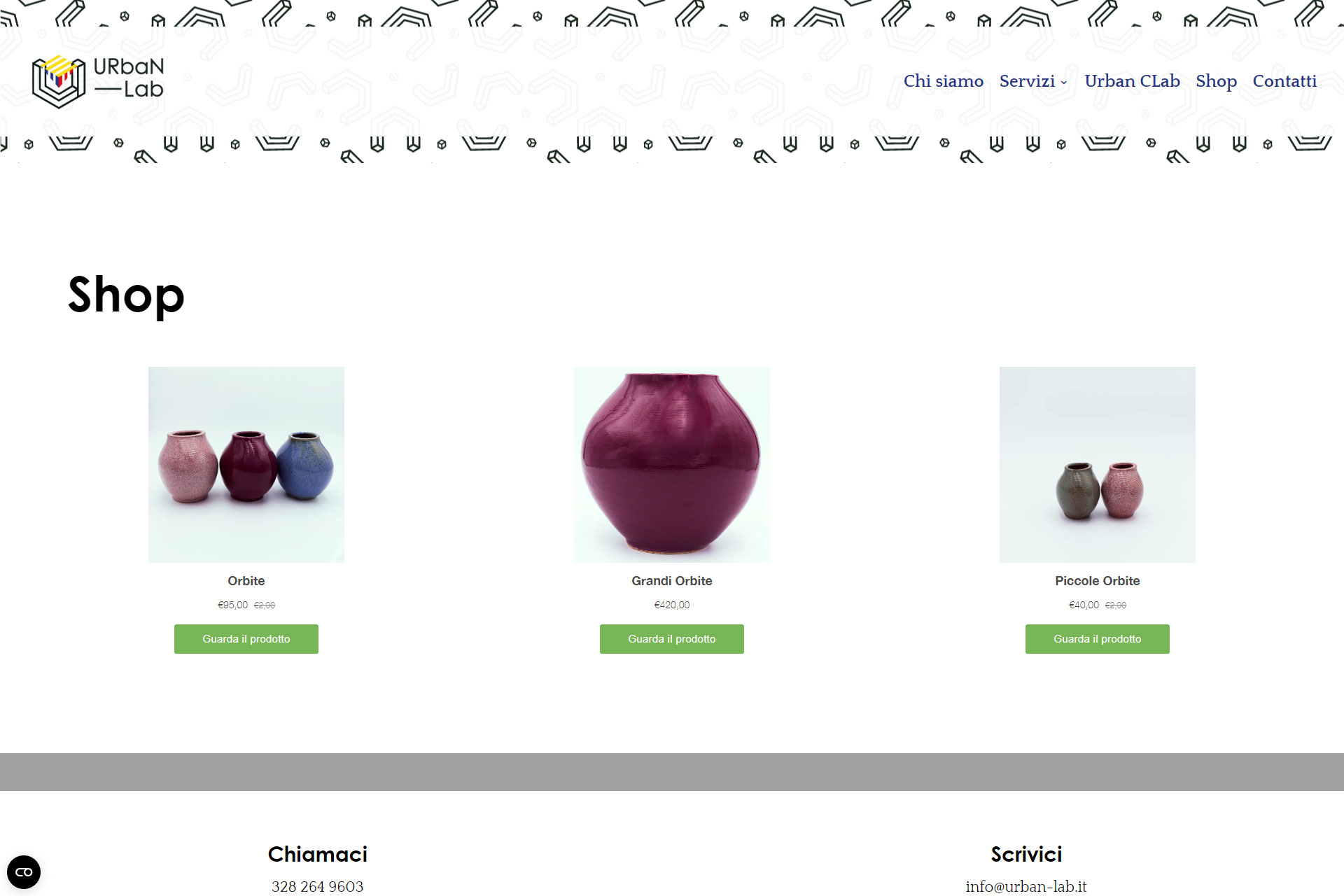Go to Urban CLab page
The height and width of the screenshot is (896, 1344).
[x=1132, y=81]
